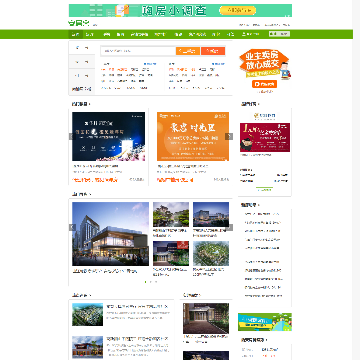Click the orange search button next to the search field
Viewport: 360px width, 360px height.
(188, 51)
